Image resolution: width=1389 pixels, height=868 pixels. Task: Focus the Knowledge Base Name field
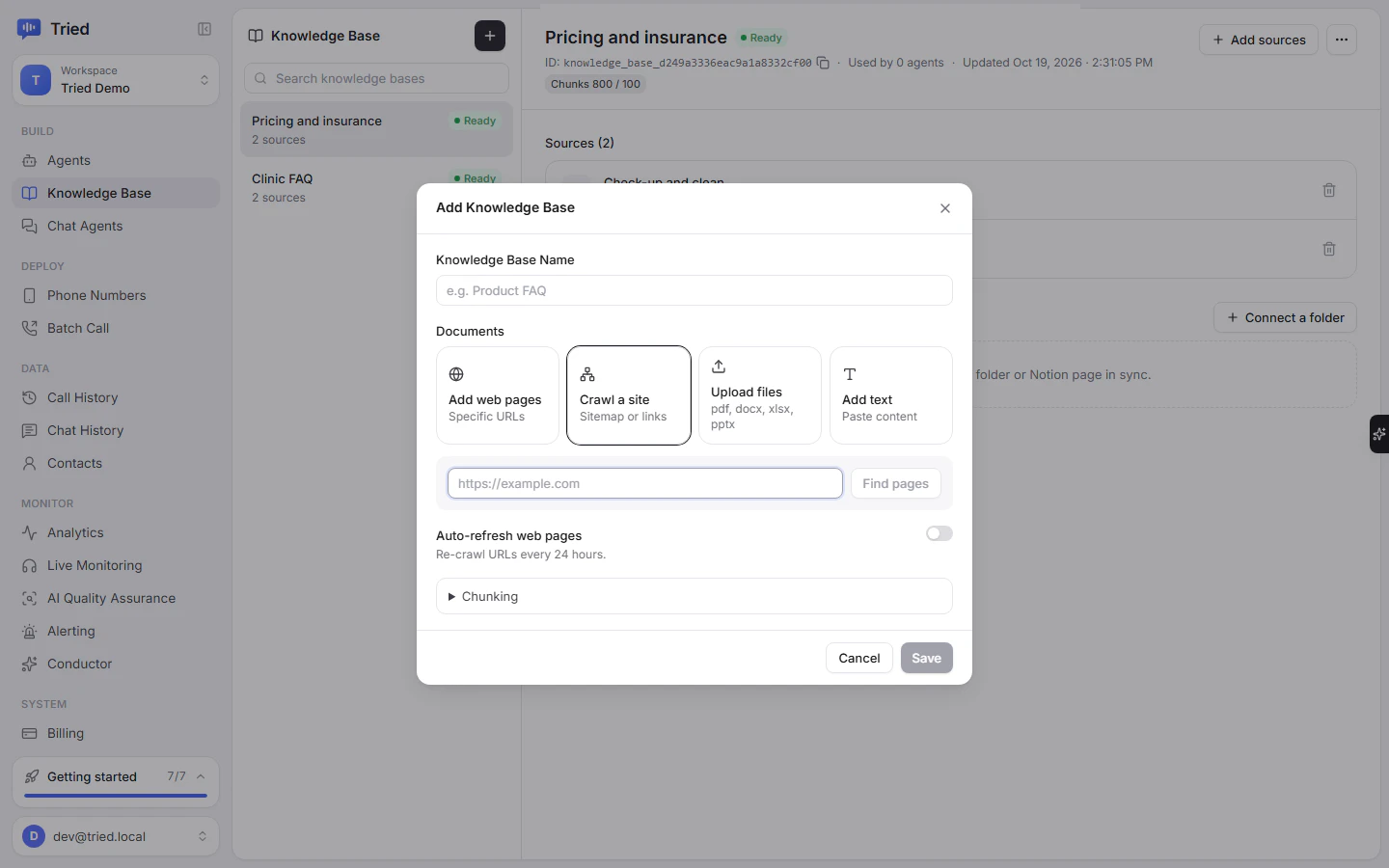pyautogui.click(x=694, y=290)
